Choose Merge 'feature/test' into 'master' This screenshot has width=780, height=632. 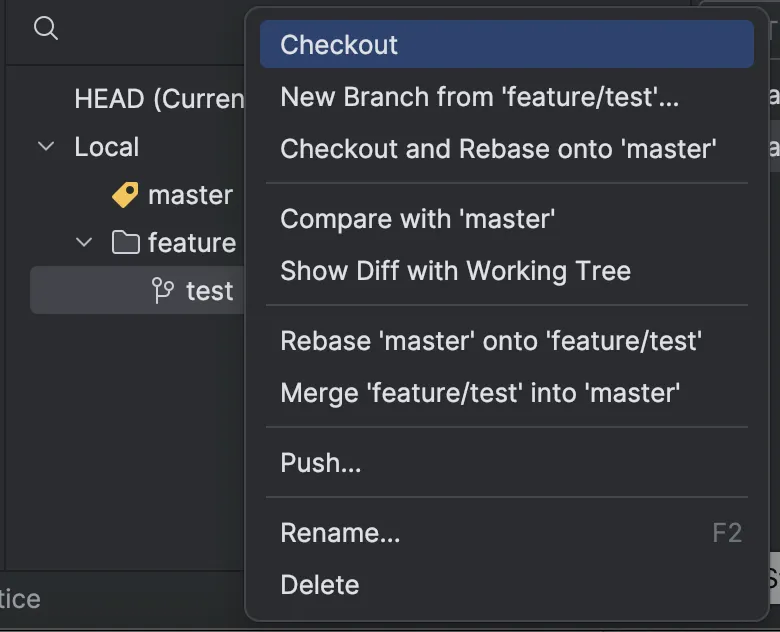pos(480,393)
